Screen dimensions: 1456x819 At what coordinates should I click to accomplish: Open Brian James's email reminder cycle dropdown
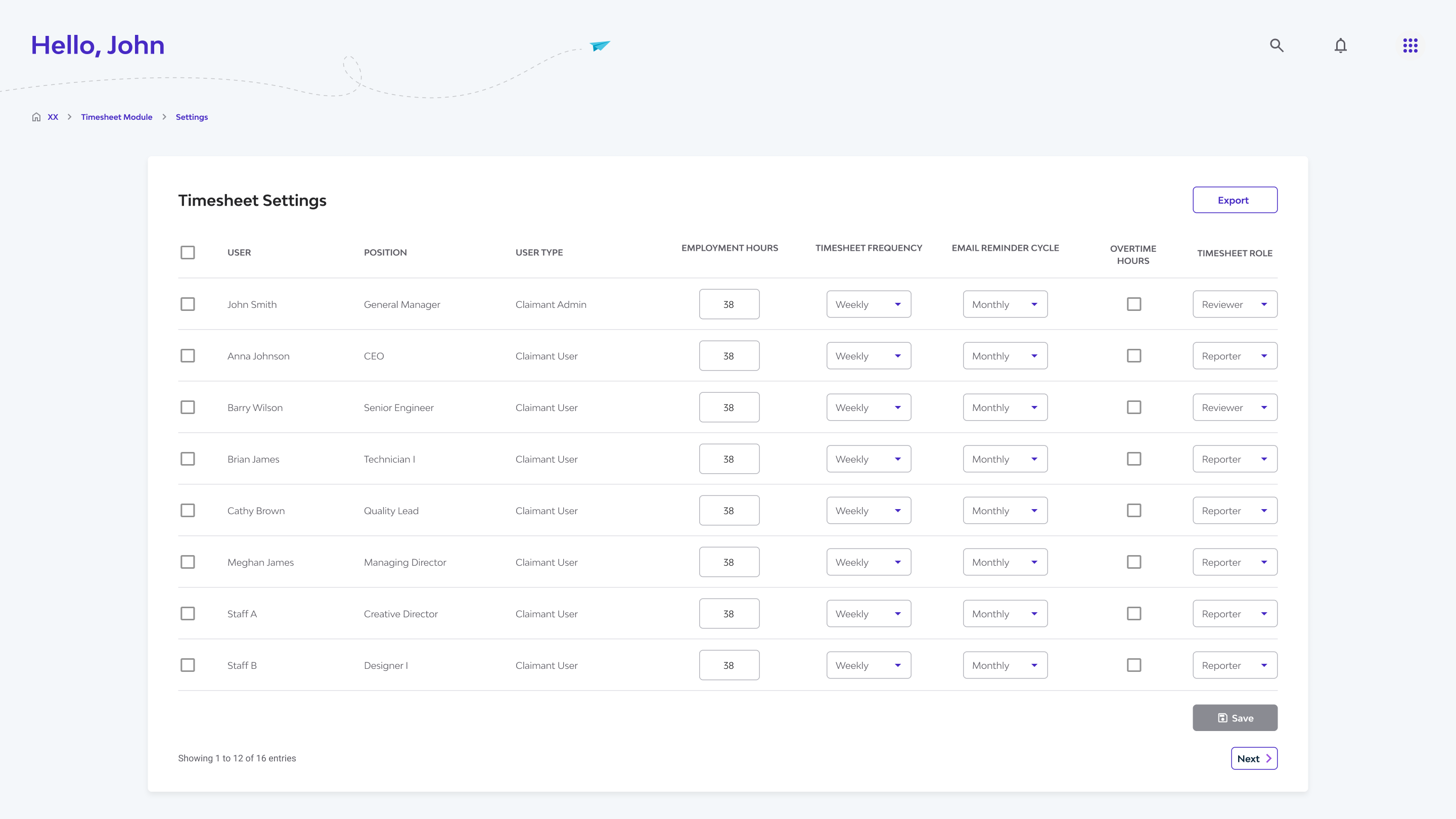point(1005,459)
